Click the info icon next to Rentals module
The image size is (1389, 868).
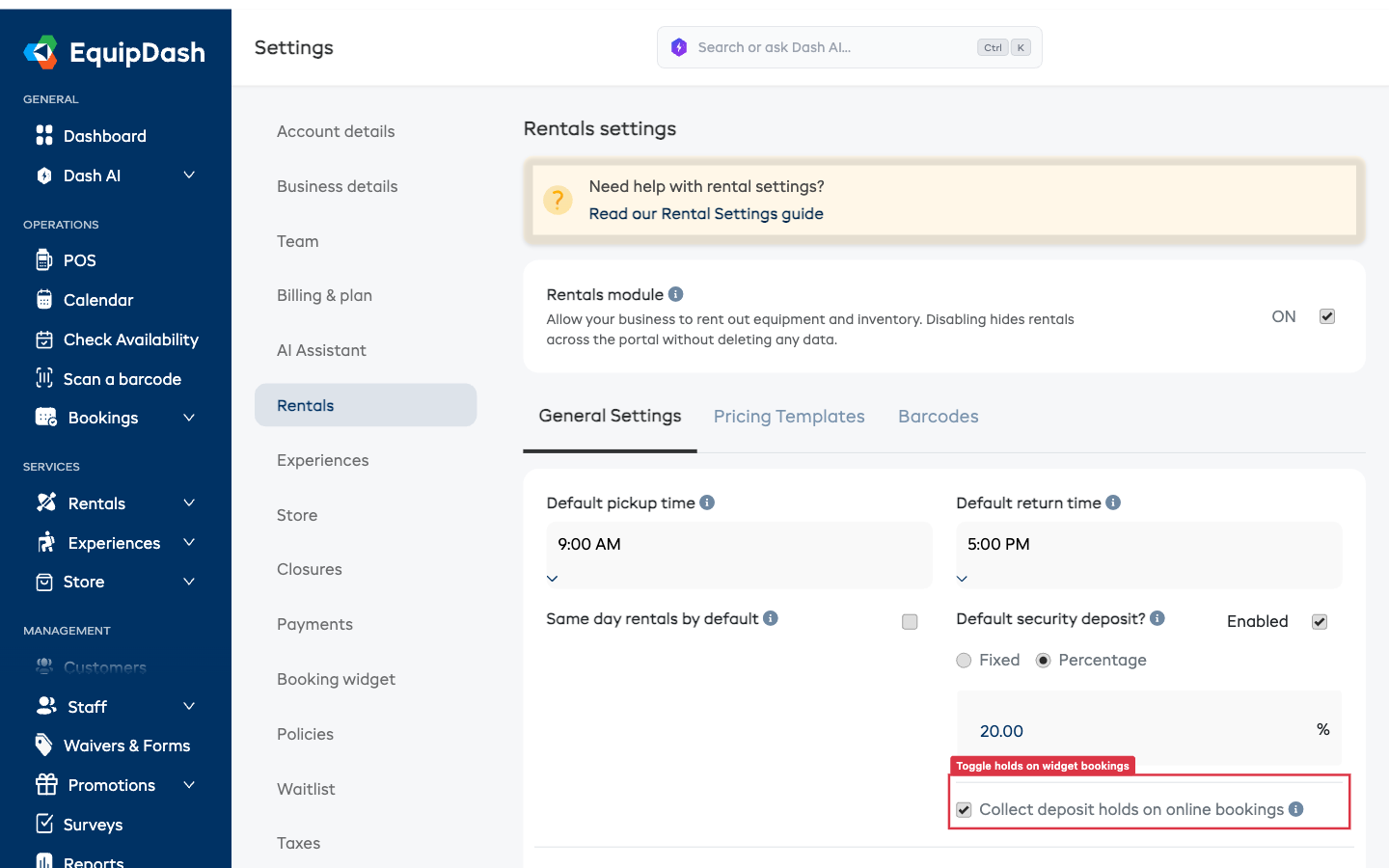click(x=676, y=294)
